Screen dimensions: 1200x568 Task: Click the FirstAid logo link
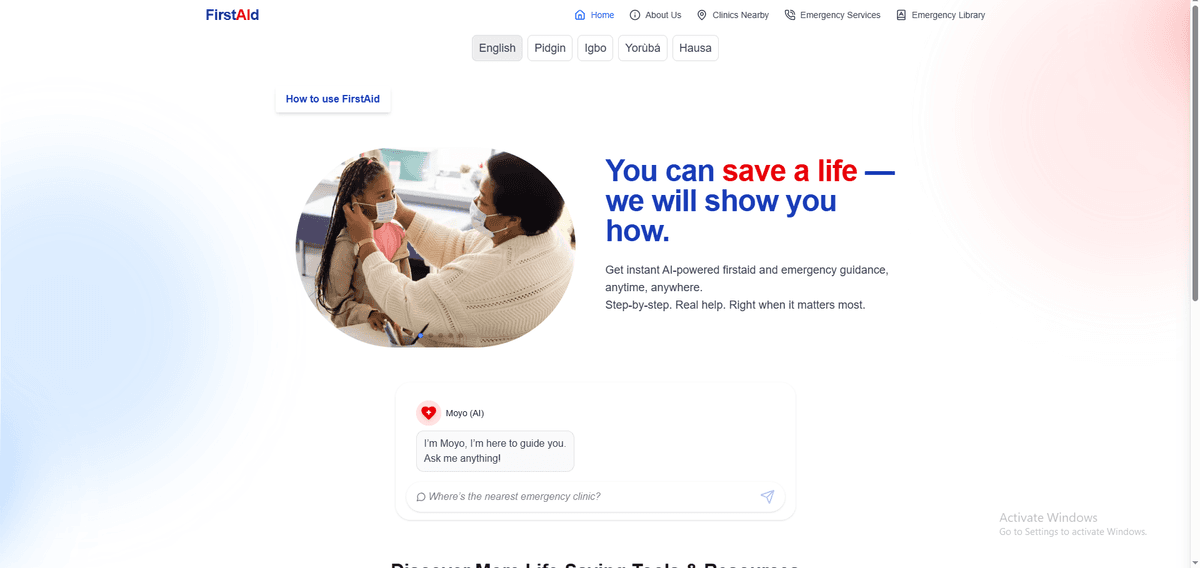click(x=232, y=15)
